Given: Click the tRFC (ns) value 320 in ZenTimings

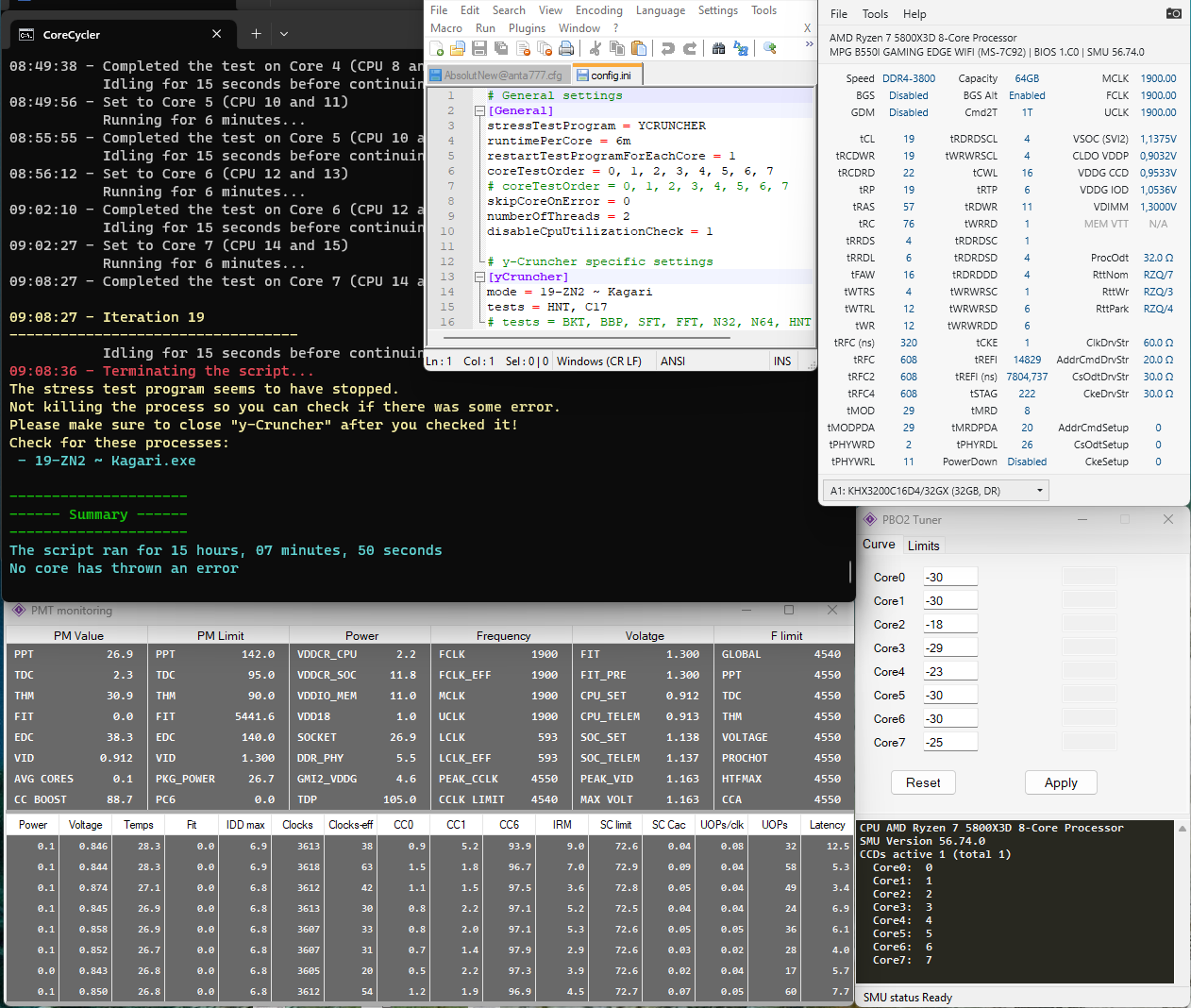Looking at the screenshot, I should pyautogui.click(x=909, y=344).
